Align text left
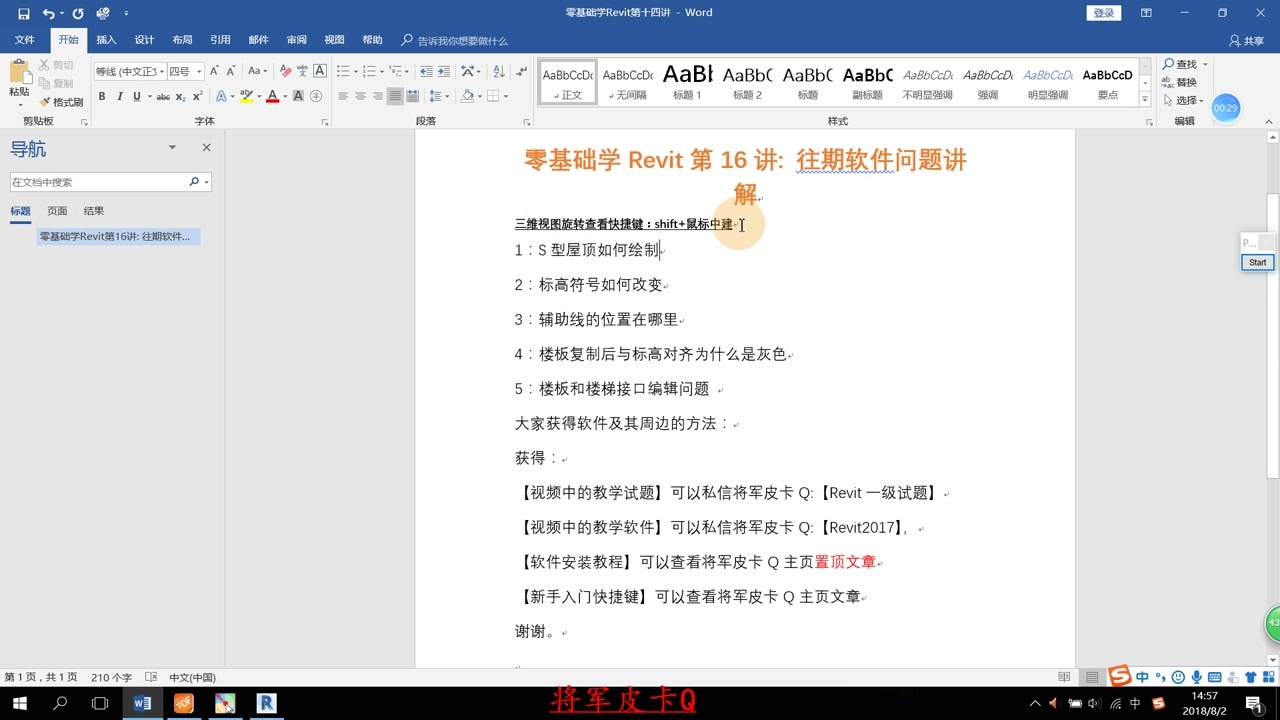Screen dimensions: 1280x720 pos(343,97)
